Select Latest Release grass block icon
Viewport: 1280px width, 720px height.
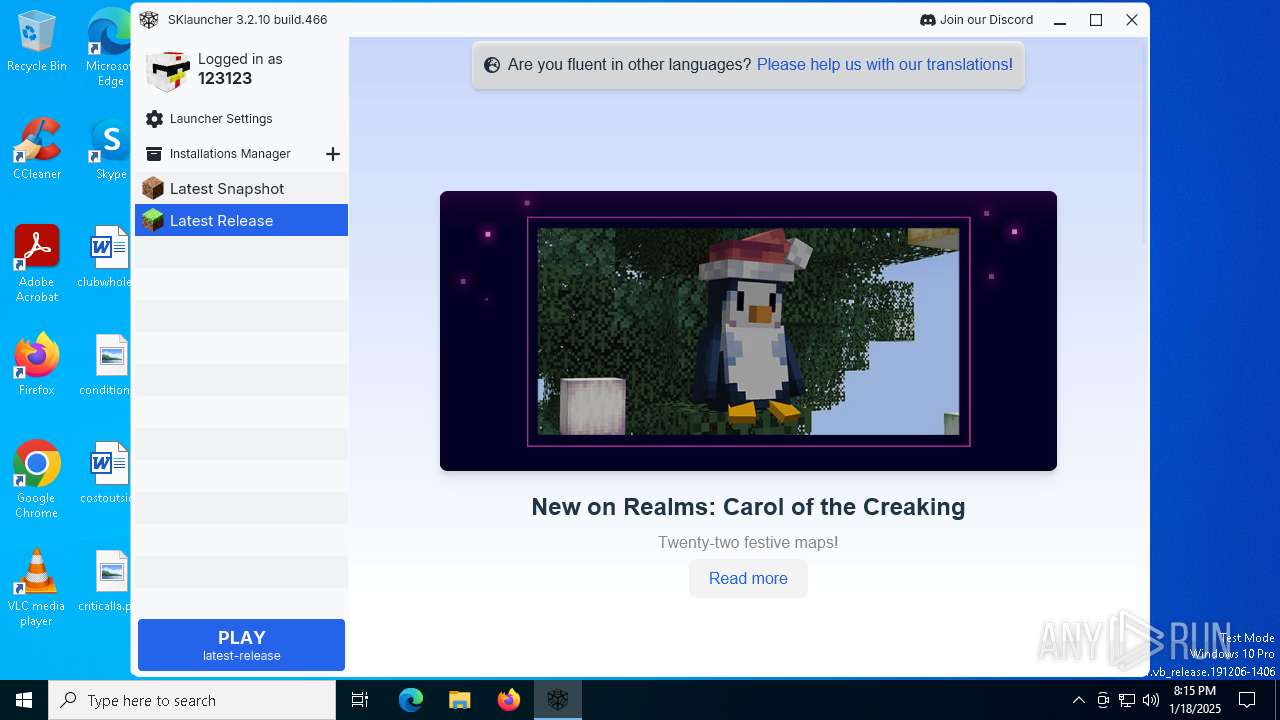153,220
